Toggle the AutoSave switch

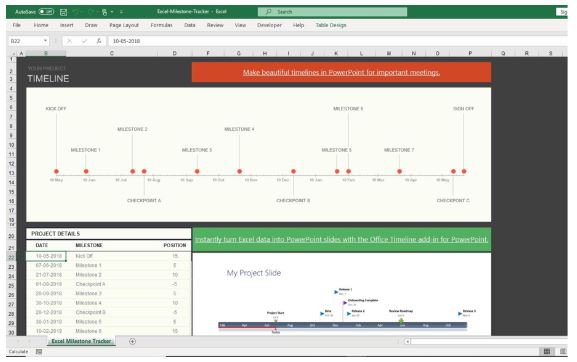pyautogui.click(x=46, y=12)
